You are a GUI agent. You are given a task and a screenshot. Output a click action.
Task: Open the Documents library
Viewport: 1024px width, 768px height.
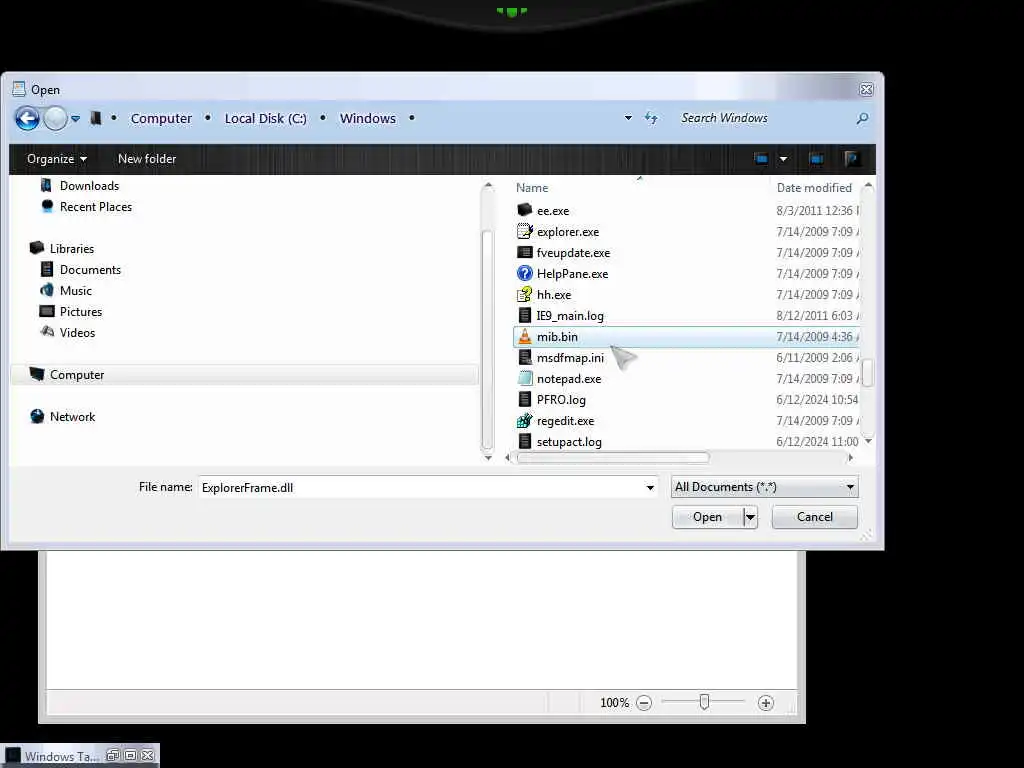90,270
